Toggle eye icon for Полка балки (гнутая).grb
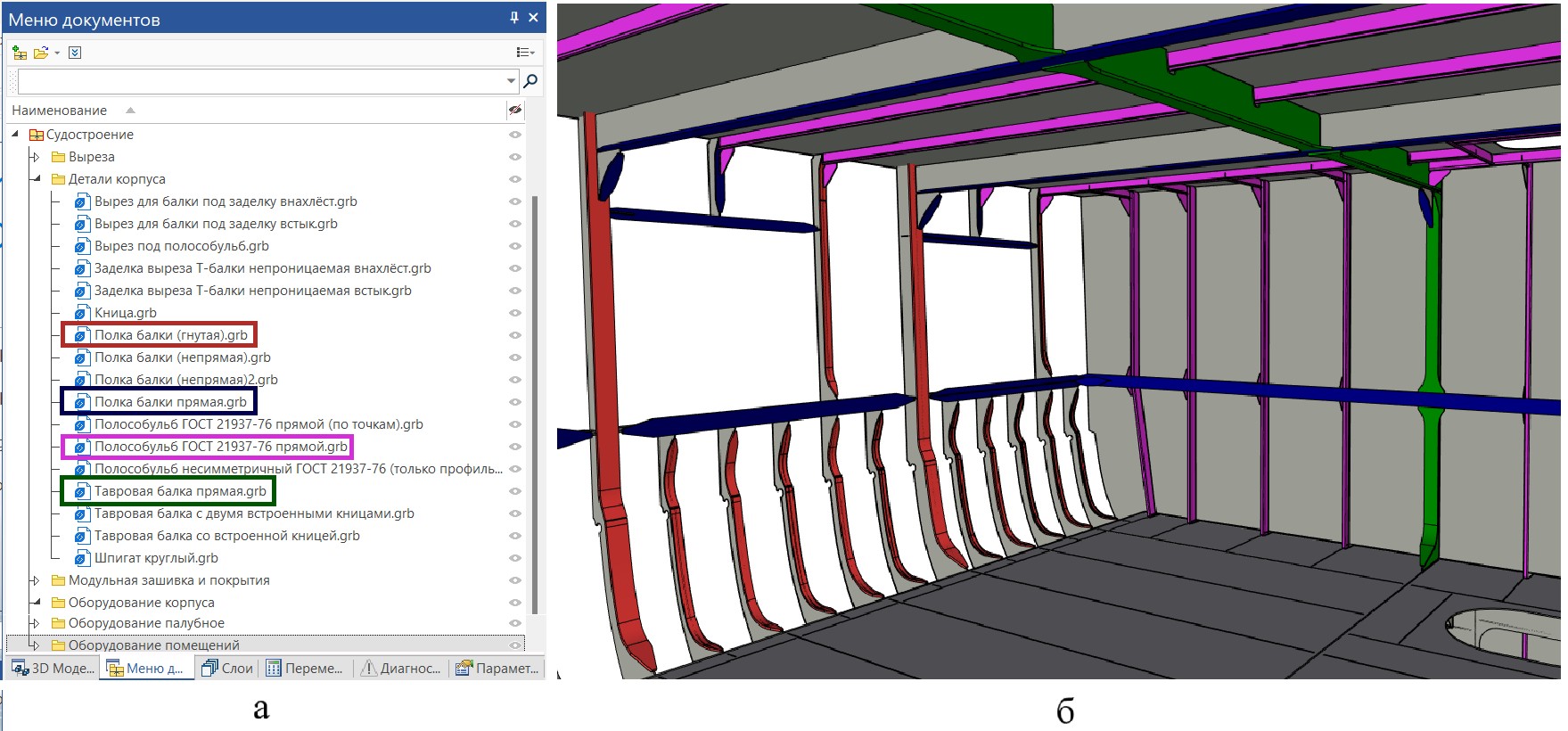Image resolution: width=1568 pixels, height=731 pixels. (x=515, y=335)
